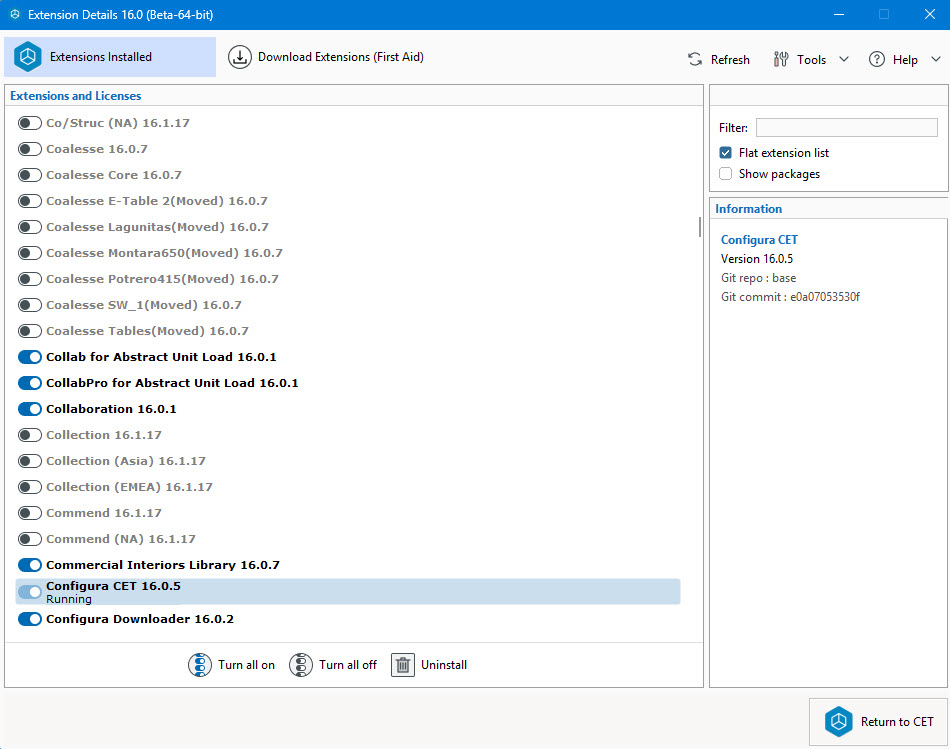Click the Download Extensions arrow icon

click(x=240, y=57)
